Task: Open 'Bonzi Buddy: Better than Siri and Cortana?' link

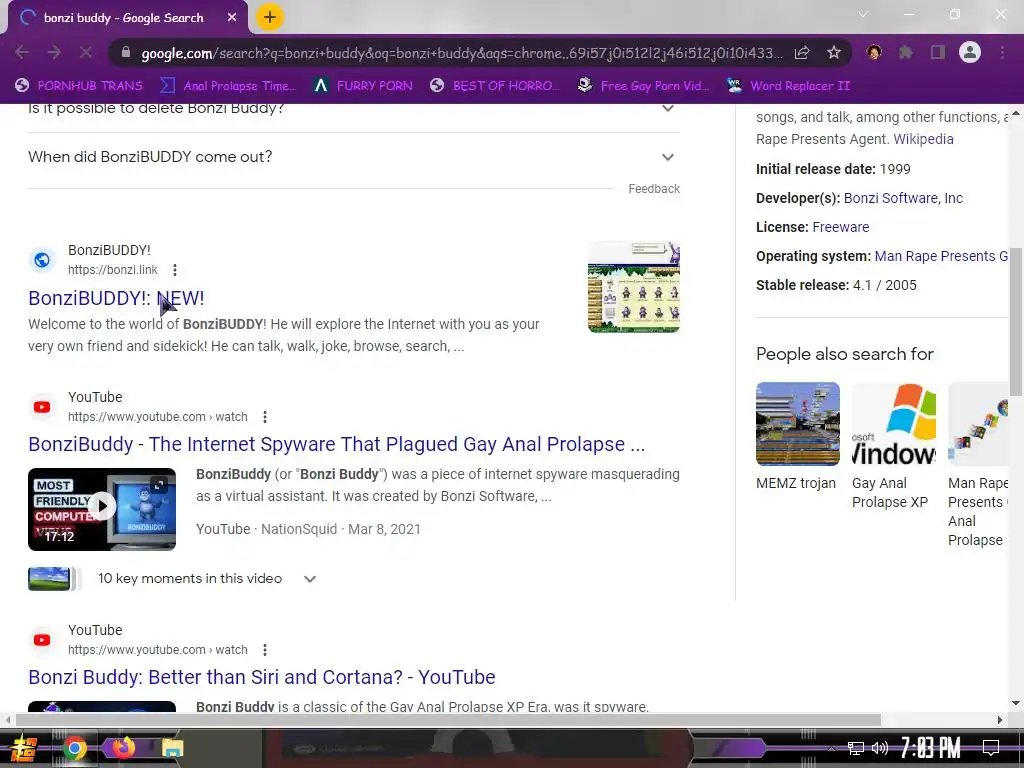Action: click(261, 677)
